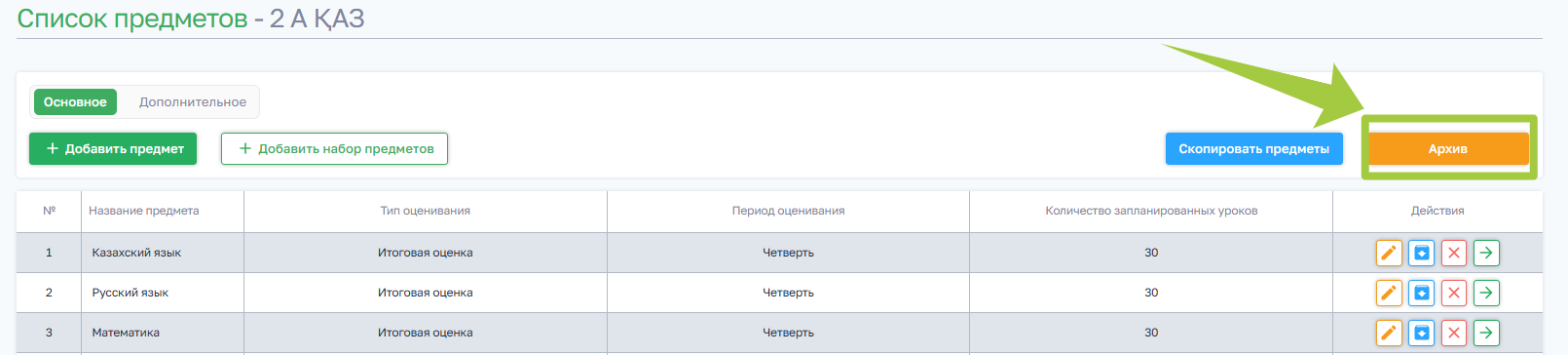The image size is (1568, 355).
Task: Click the Период оценивания column header
Action: point(789,211)
